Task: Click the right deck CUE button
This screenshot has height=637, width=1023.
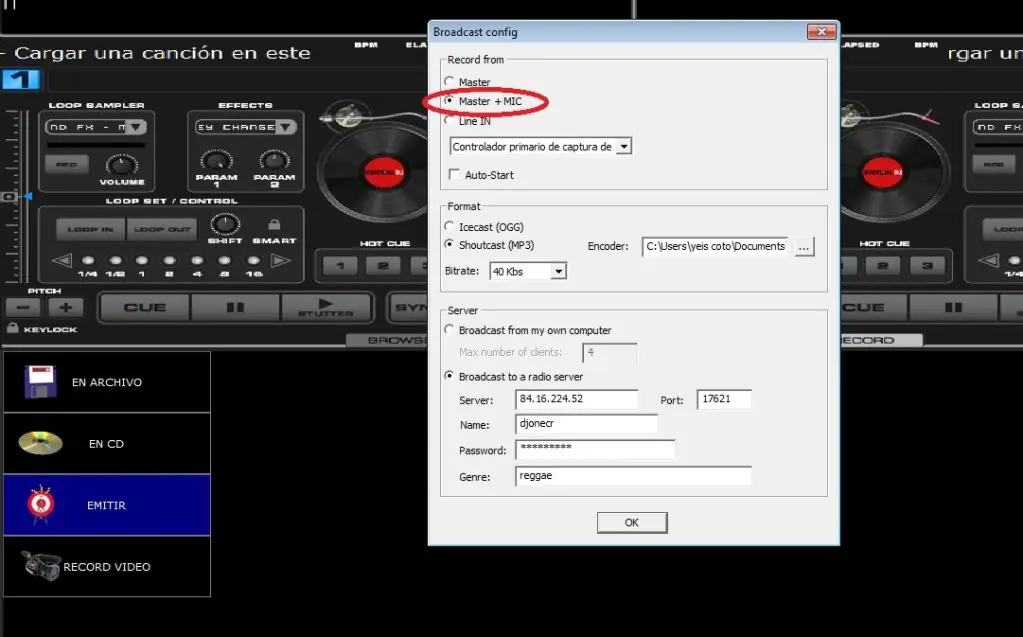Action: pos(873,307)
